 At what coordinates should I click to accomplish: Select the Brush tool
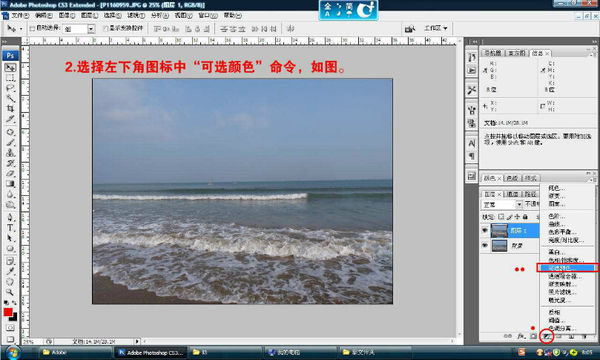[x=10, y=143]
